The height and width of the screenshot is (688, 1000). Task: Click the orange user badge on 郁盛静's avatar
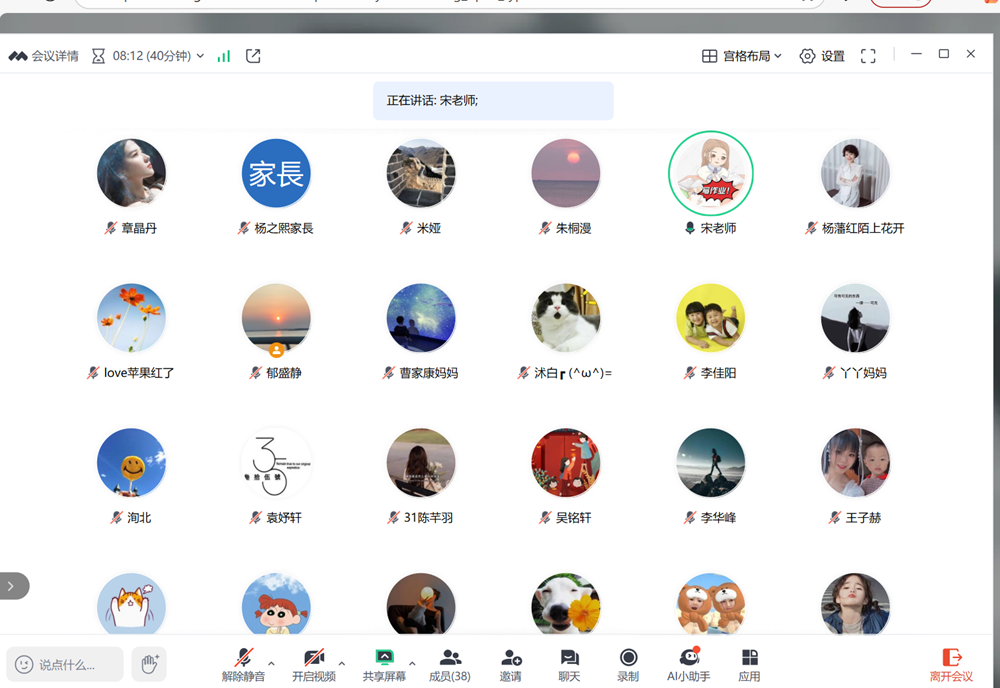pos(276,349)
